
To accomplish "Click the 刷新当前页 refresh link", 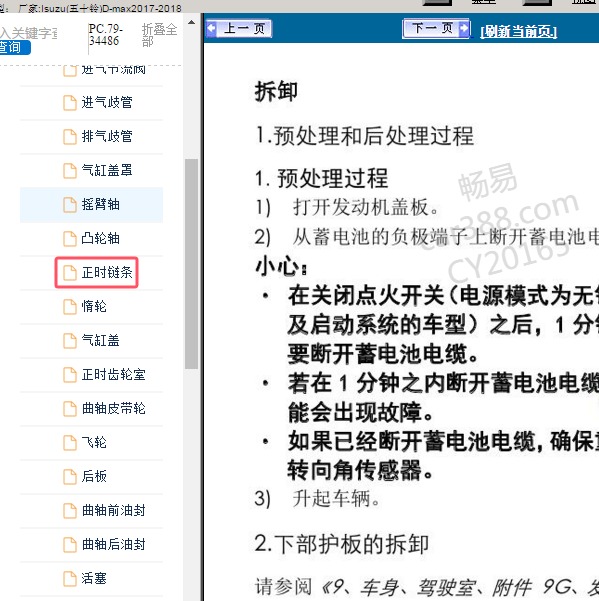I will [519, 31].
